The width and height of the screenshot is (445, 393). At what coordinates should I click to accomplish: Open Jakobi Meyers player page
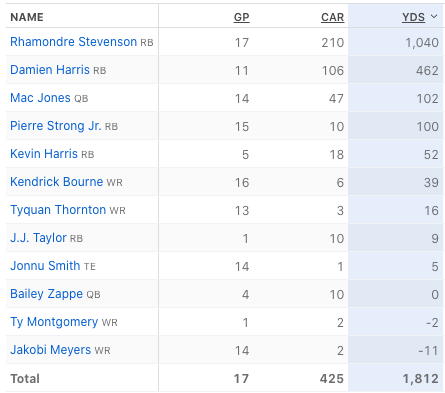tap(50, 350)
